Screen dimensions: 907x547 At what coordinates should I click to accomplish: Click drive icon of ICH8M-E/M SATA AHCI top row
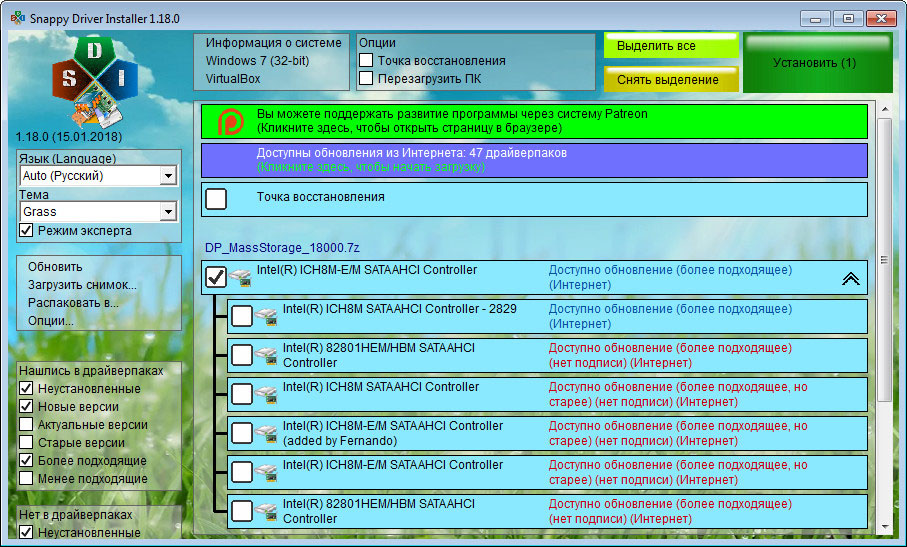tap(240, 278)
